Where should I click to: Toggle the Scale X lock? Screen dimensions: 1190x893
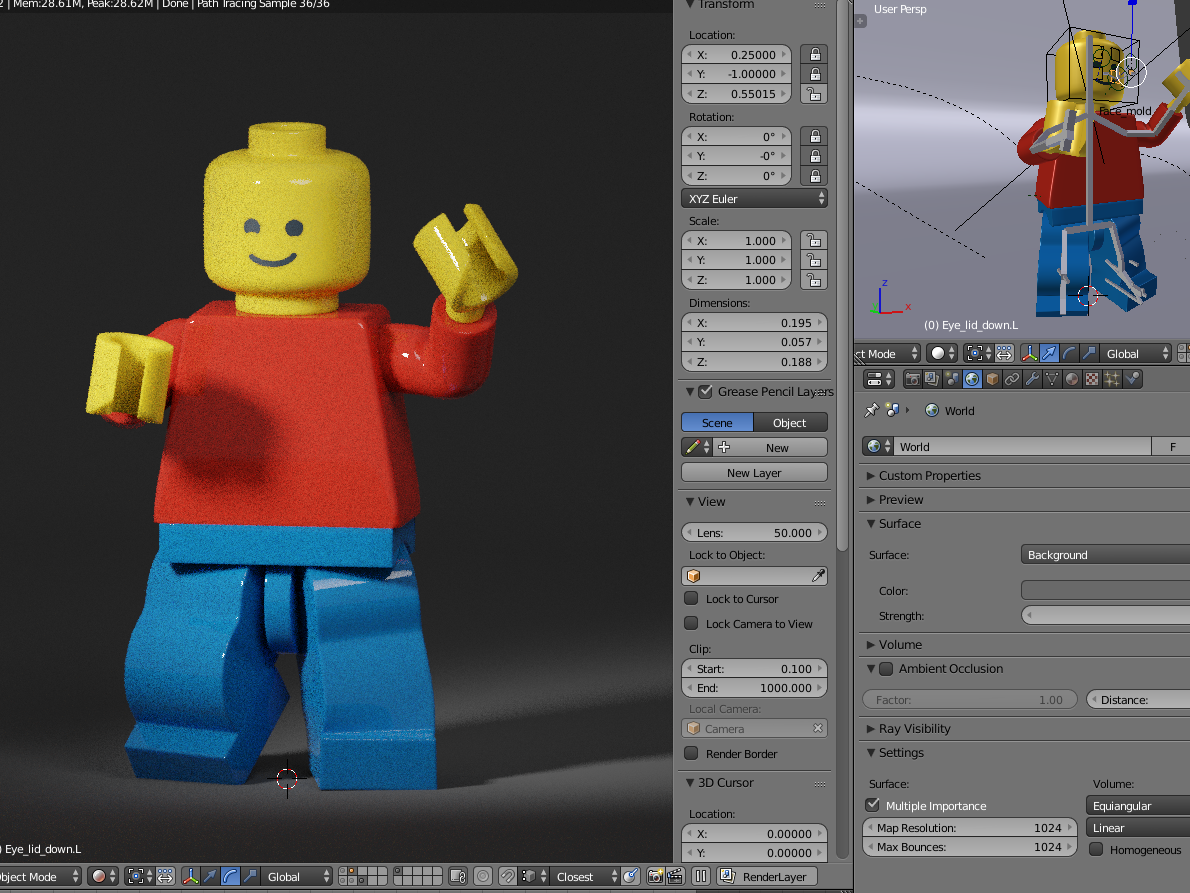click(x=814, y=241)
